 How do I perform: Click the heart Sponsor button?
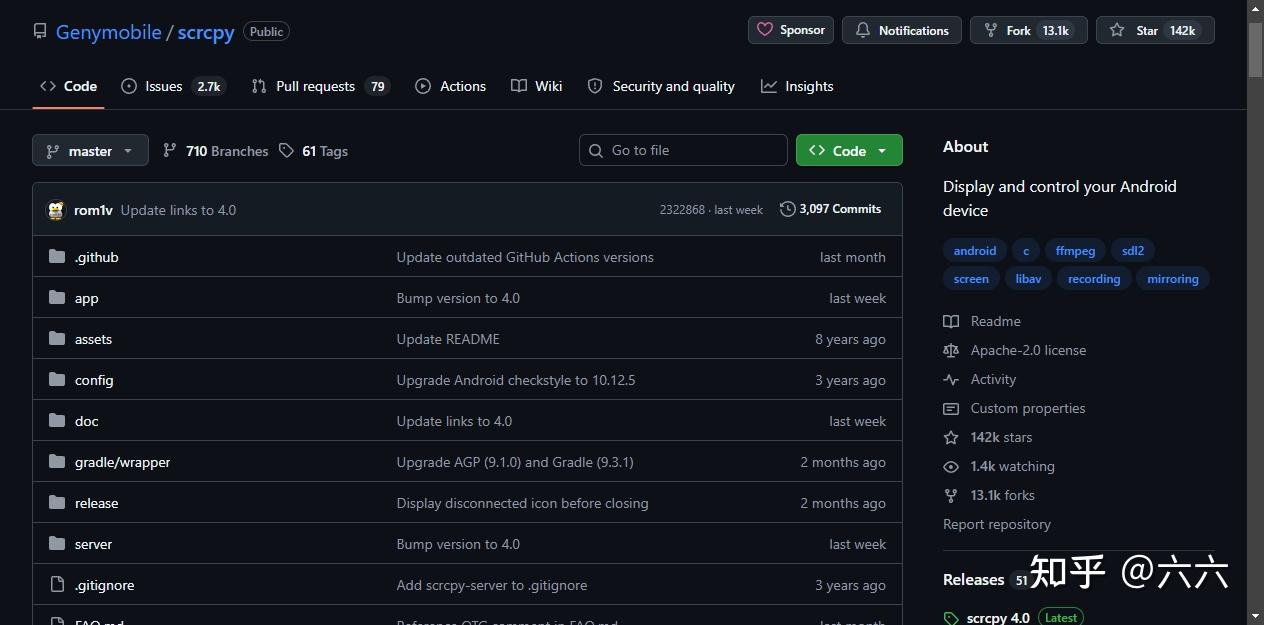pyautogui.click(x=791, y=30)
